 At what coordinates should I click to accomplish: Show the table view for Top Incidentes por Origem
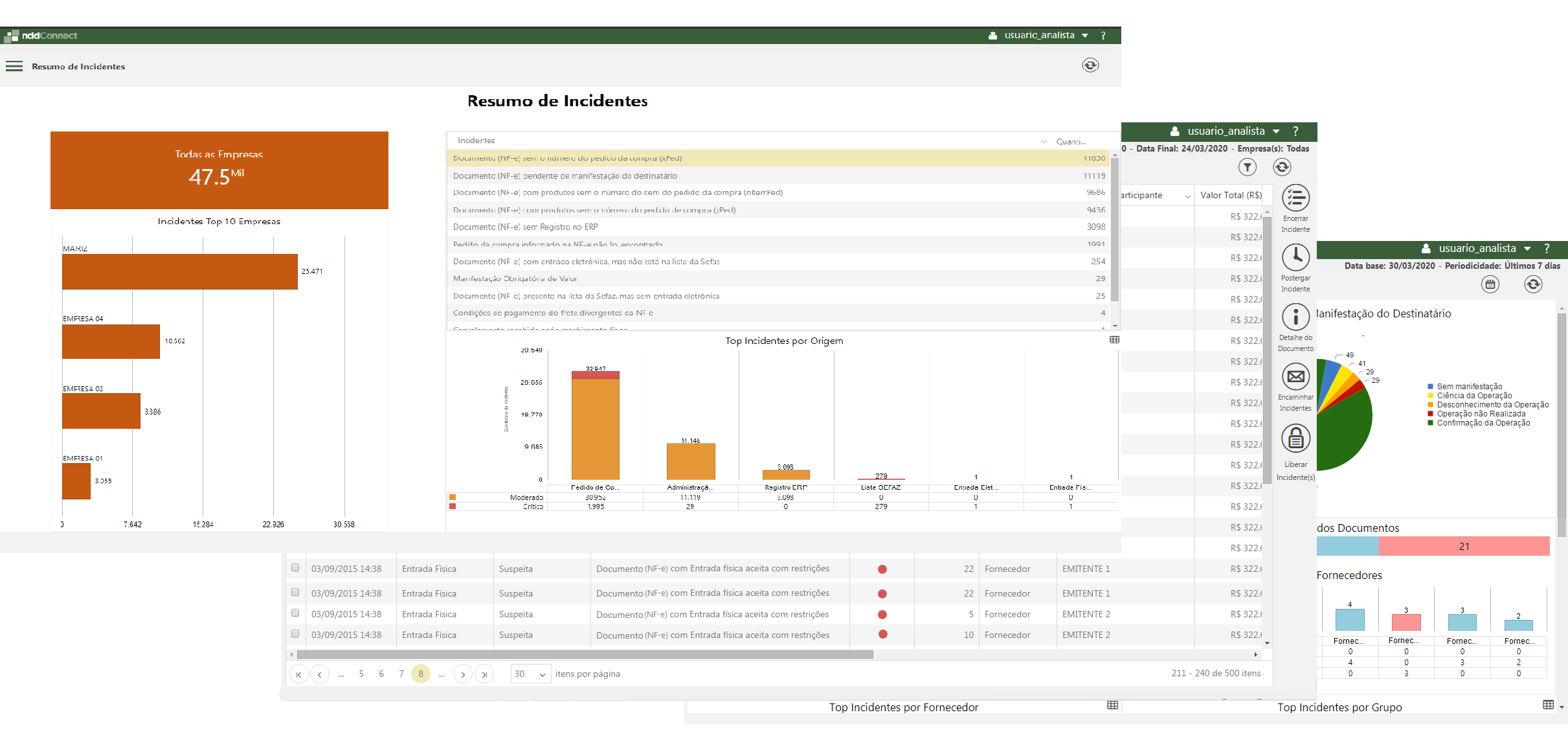pos(1114,340)
